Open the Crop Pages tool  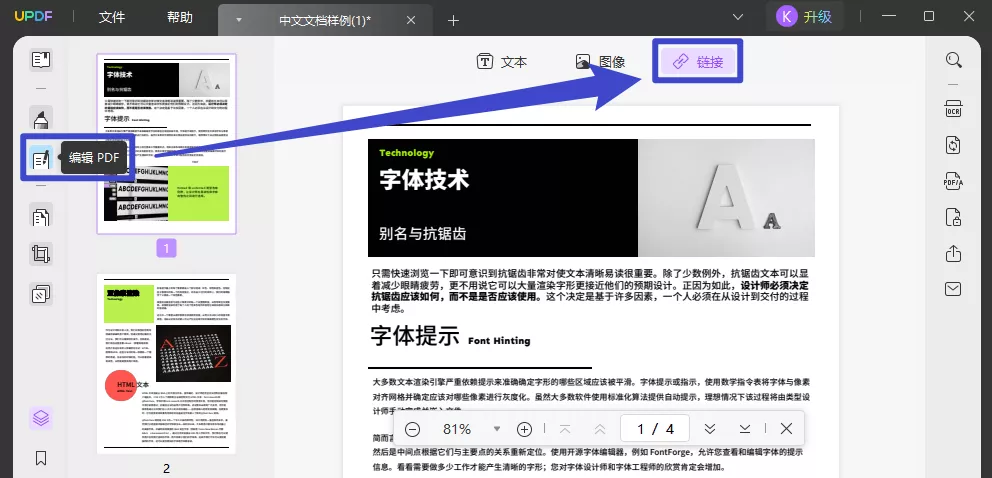[41, 255]
